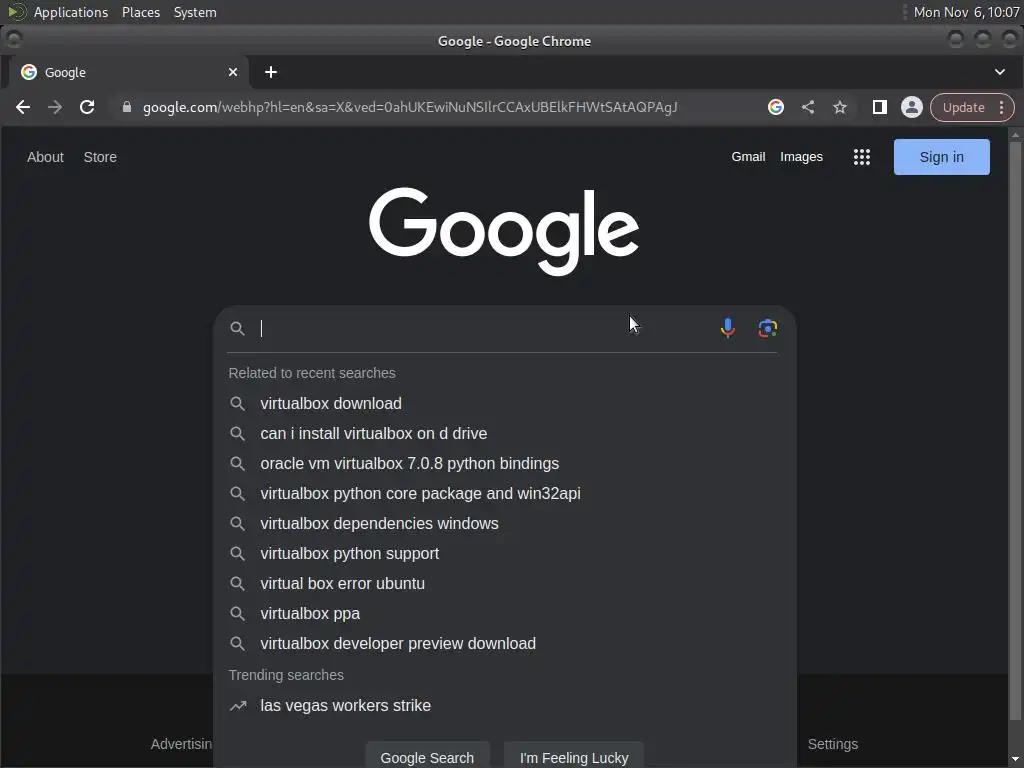This screenshot has width=1024, height=768.
Task: Select the Google browser tab
Action: tap(129, 72)
